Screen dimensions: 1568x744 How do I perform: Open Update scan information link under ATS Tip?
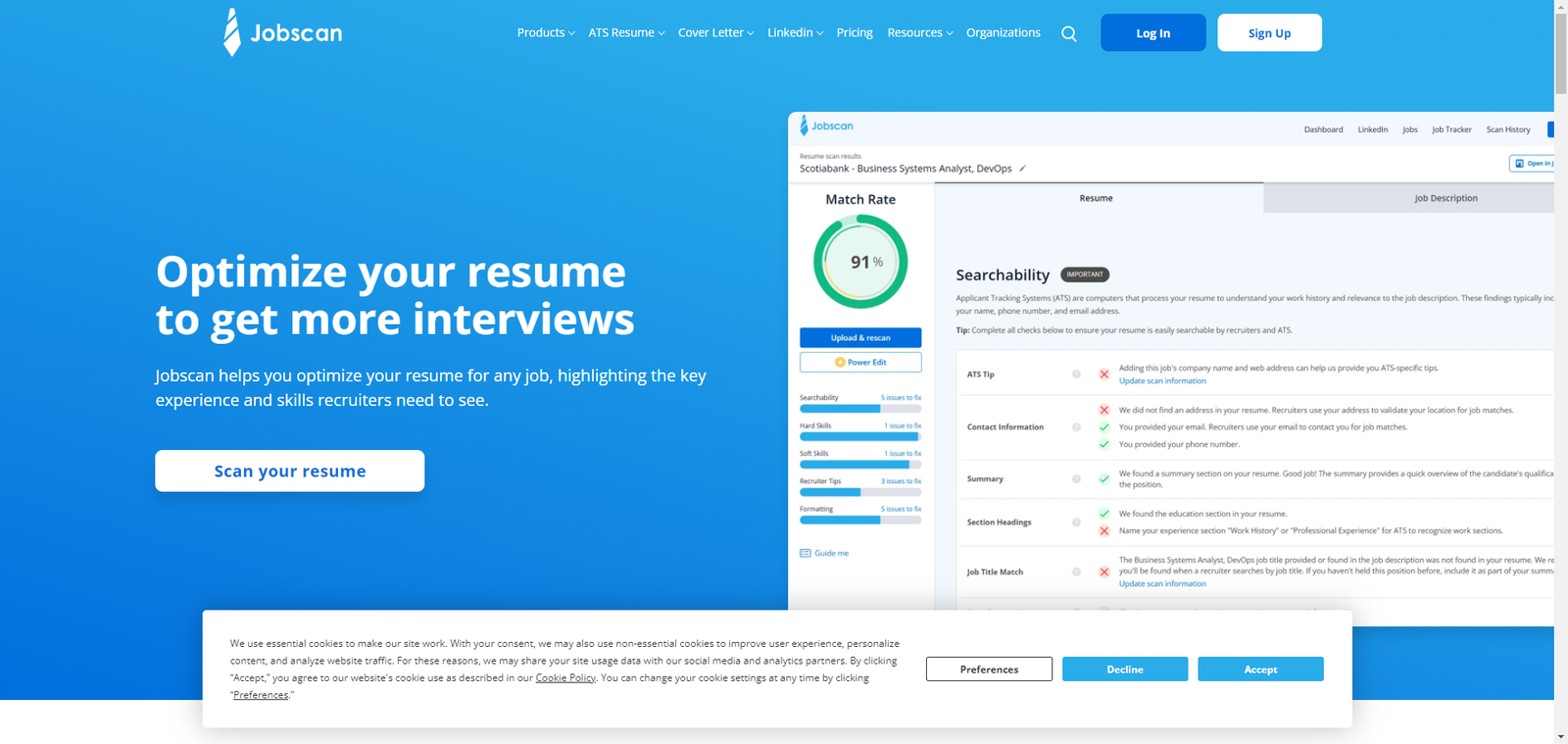pyautogui.click(x=1162, y=381)
